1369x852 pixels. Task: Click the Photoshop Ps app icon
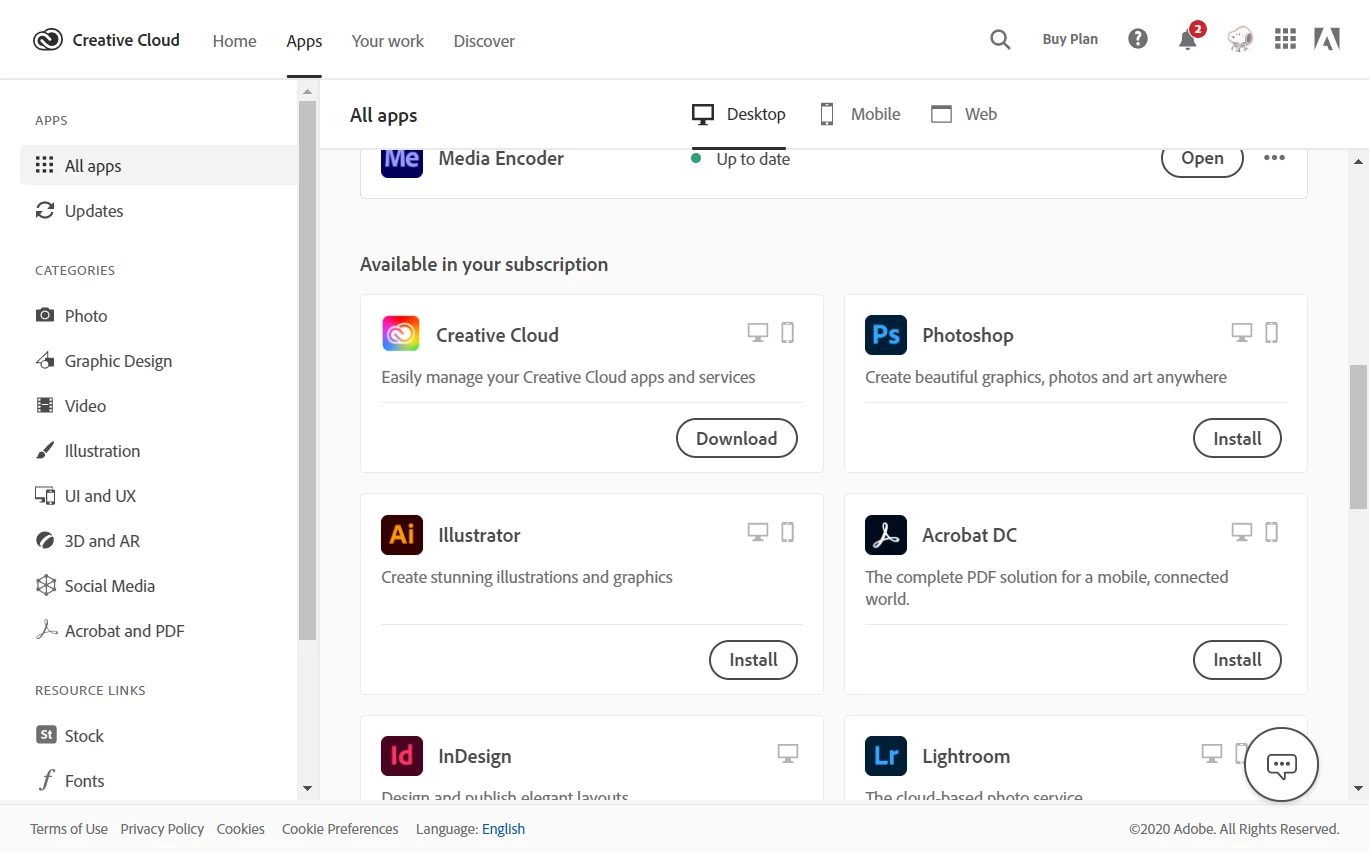[886, 334]
